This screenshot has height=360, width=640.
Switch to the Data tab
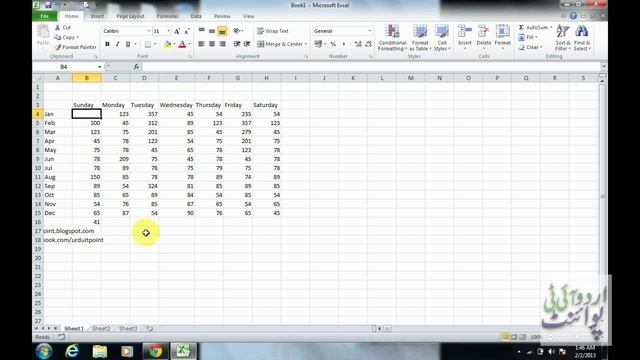coord(196,16)
